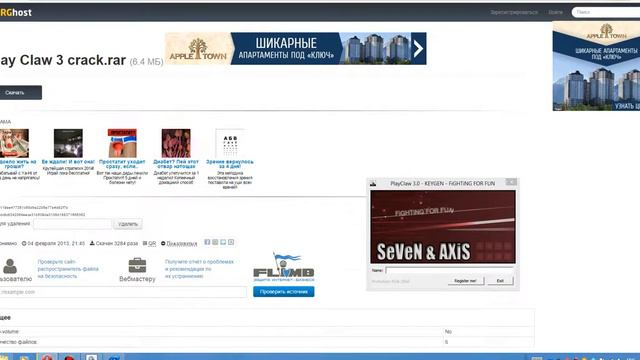This screenshot has height=360, width=640.
Task: Click the briefcase Вебмастеру icon
Action: (x=137, y=265)
